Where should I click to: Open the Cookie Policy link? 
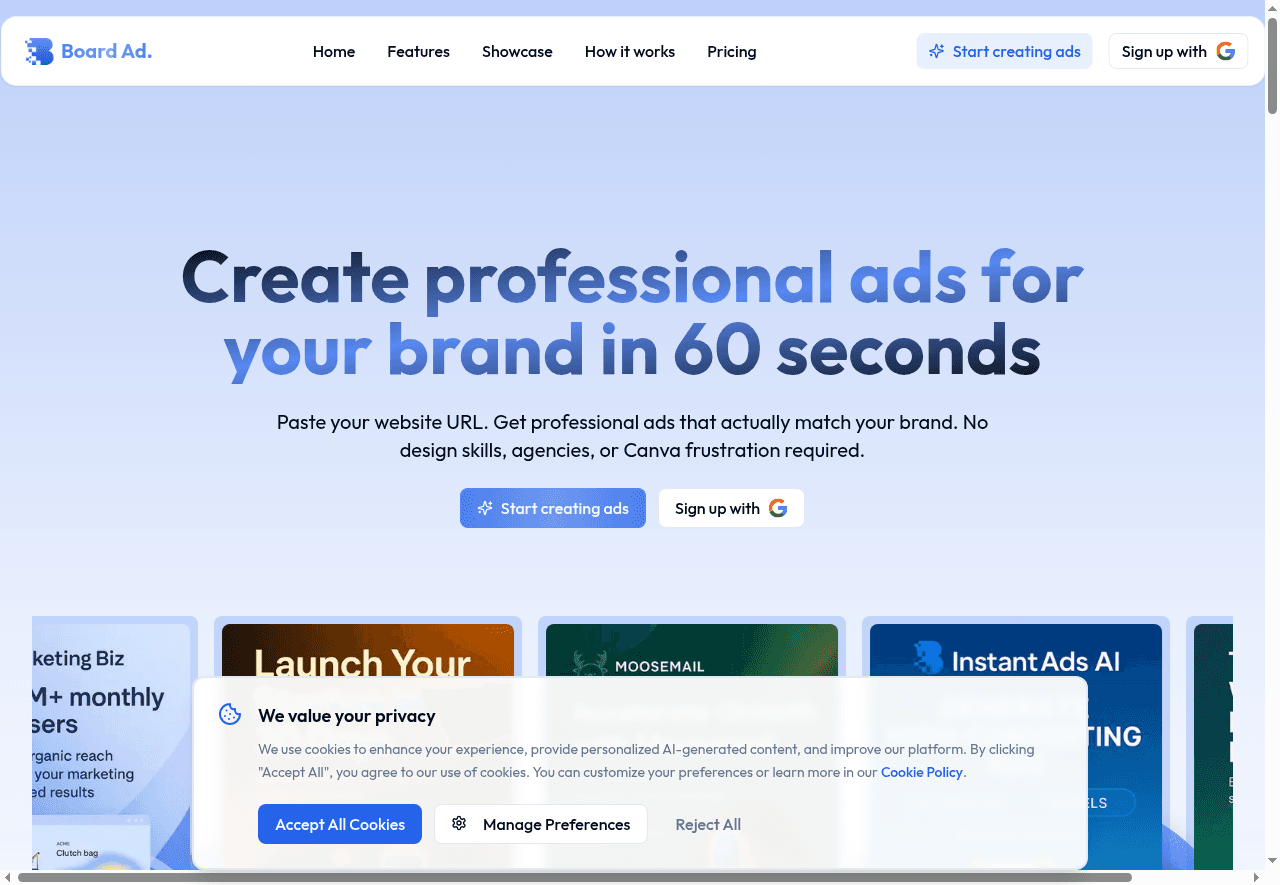tap(921, 772)
